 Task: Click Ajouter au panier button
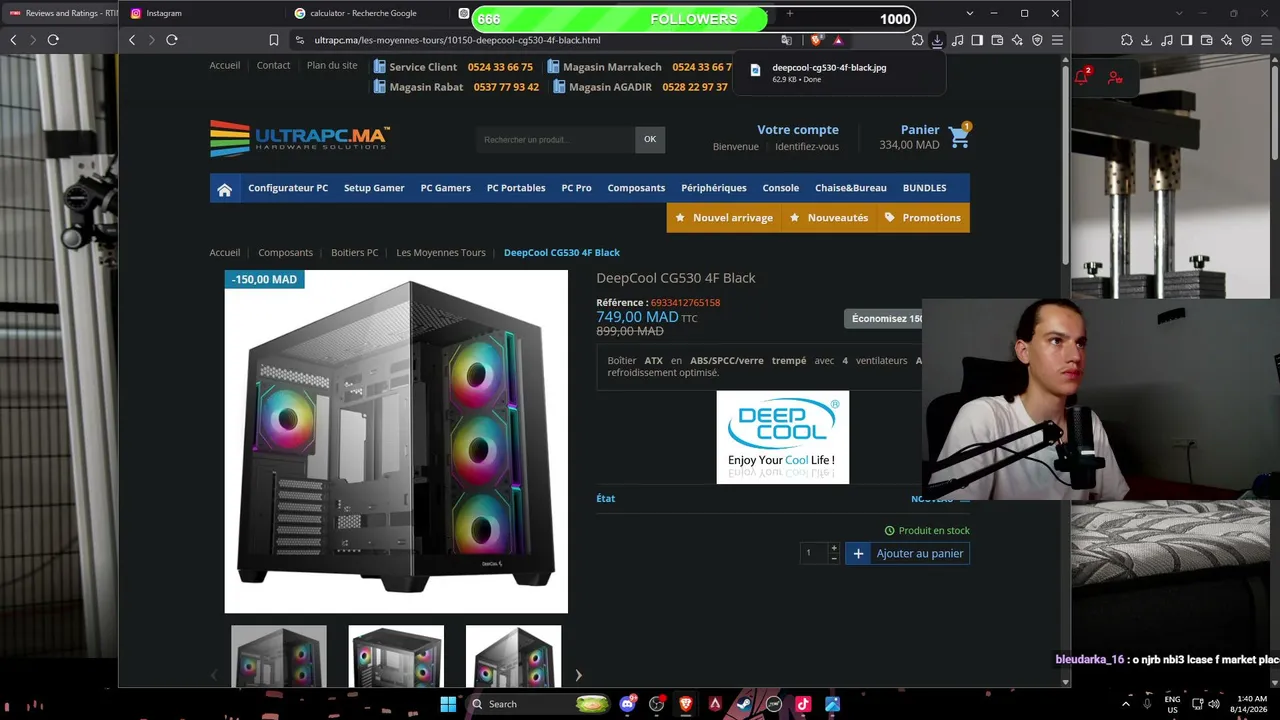(907, 554)
